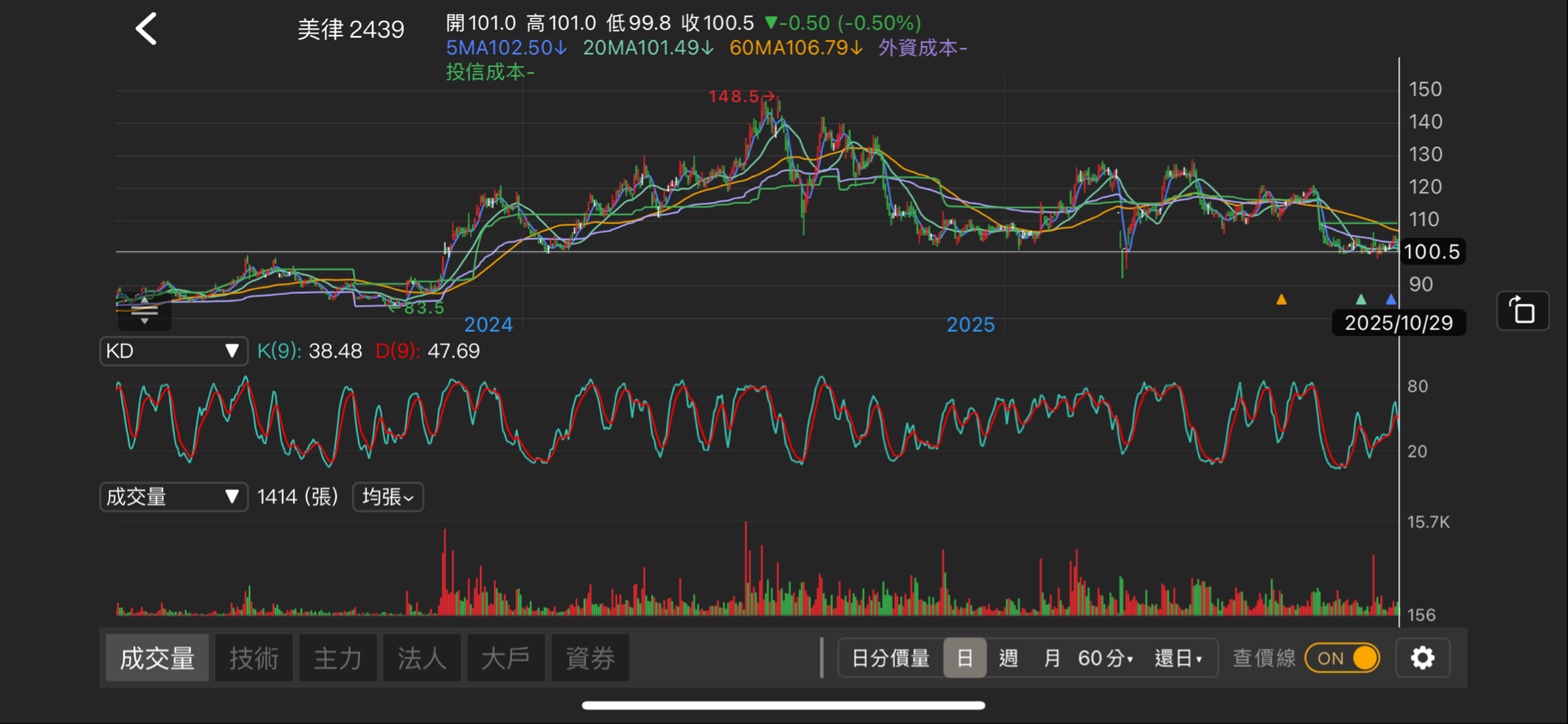
Task: Open the 還日 adjustment dropdown
Action: point(1178,658)
